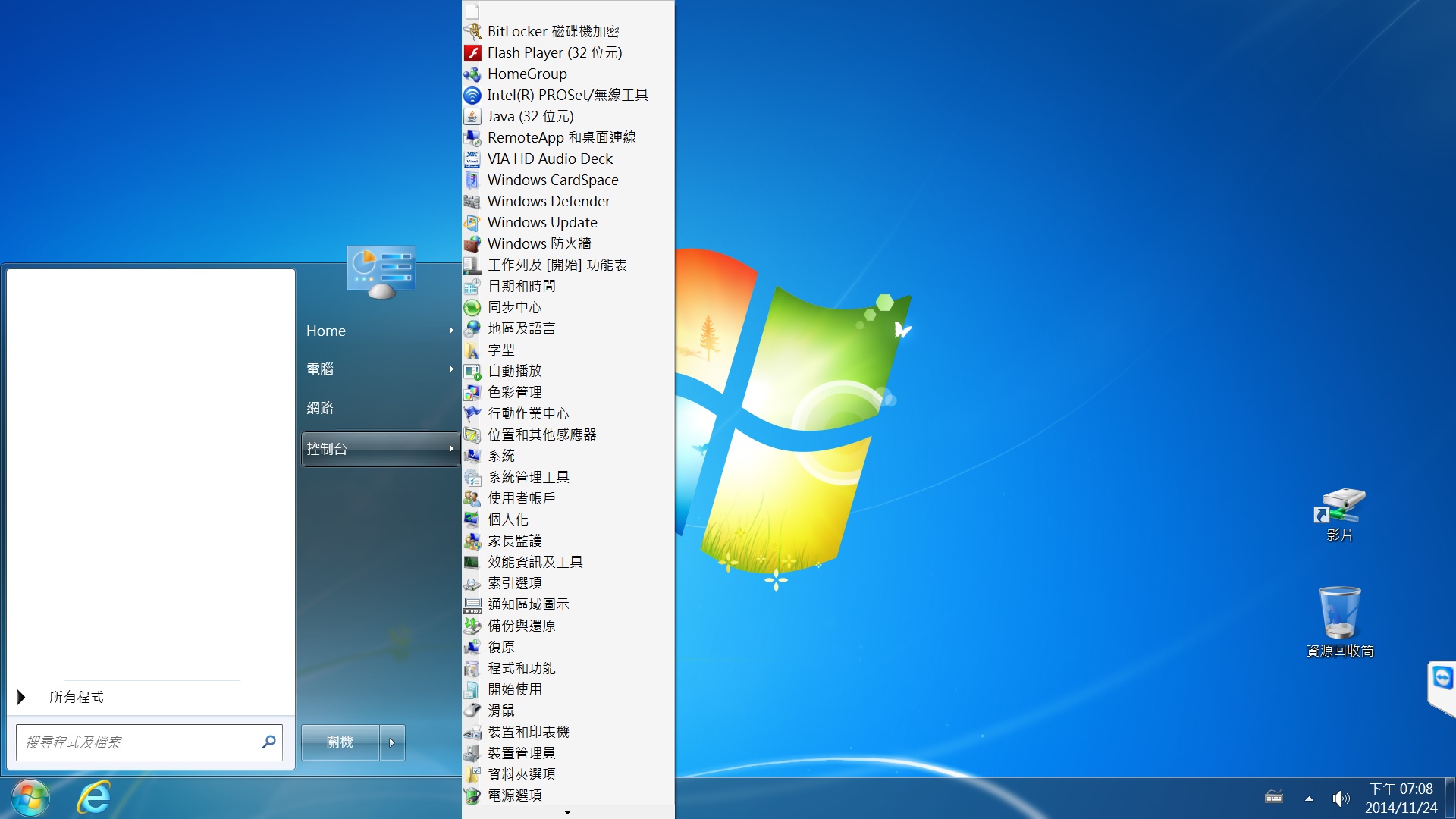The image size is (1456, 819).
Task: Click scroll-down arrow at menu bottom
Action: (x=567, y=812)
